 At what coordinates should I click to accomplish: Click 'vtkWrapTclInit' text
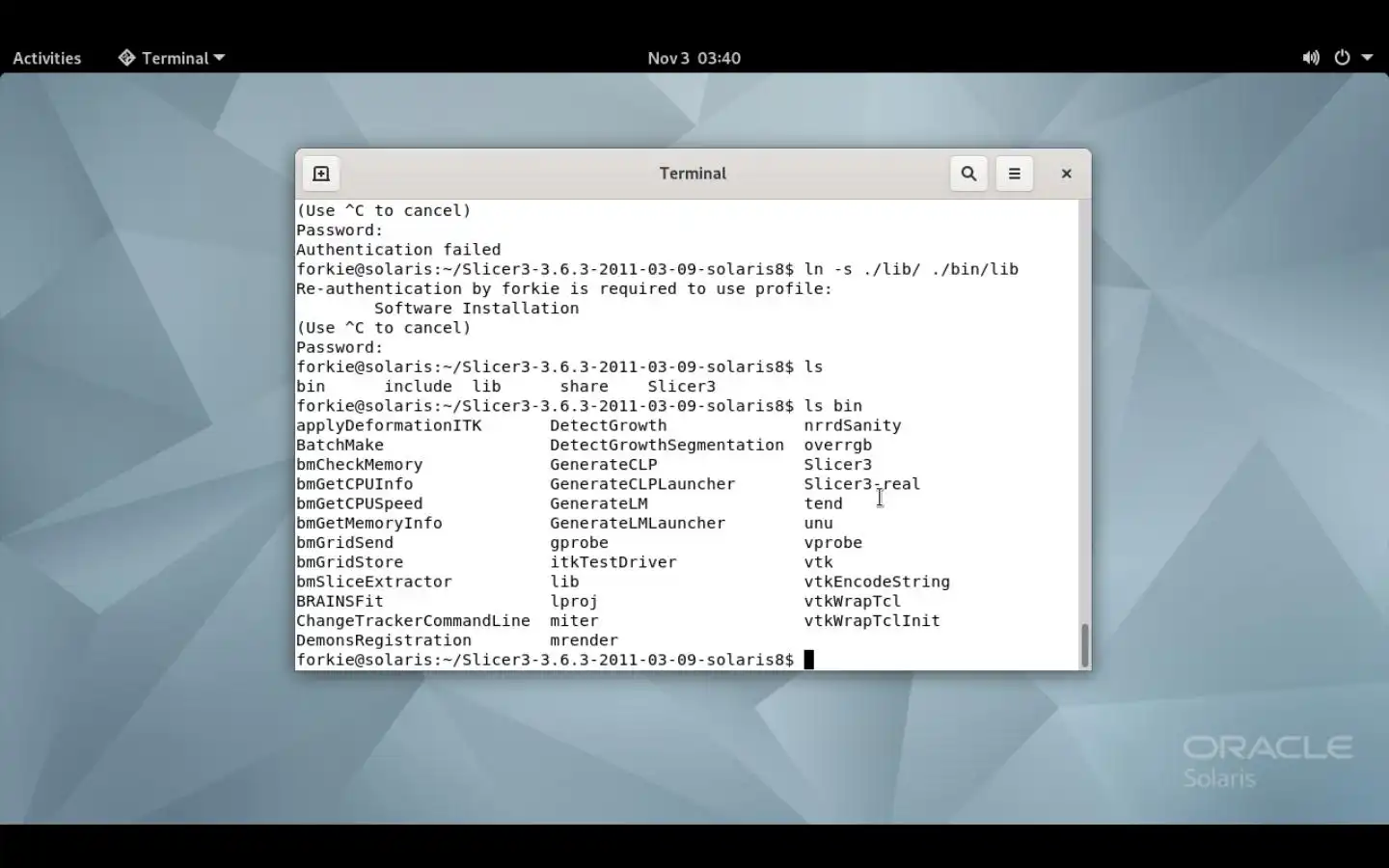click(872, 620)
